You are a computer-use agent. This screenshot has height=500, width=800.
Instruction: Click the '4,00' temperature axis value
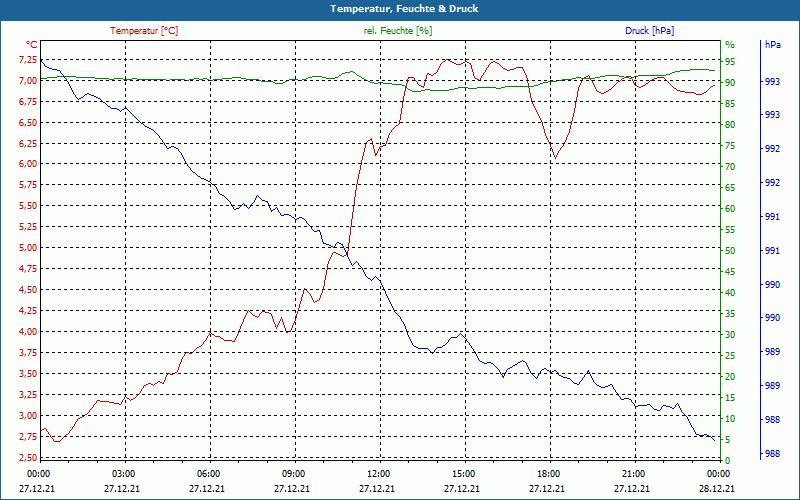tap(28, 332)
